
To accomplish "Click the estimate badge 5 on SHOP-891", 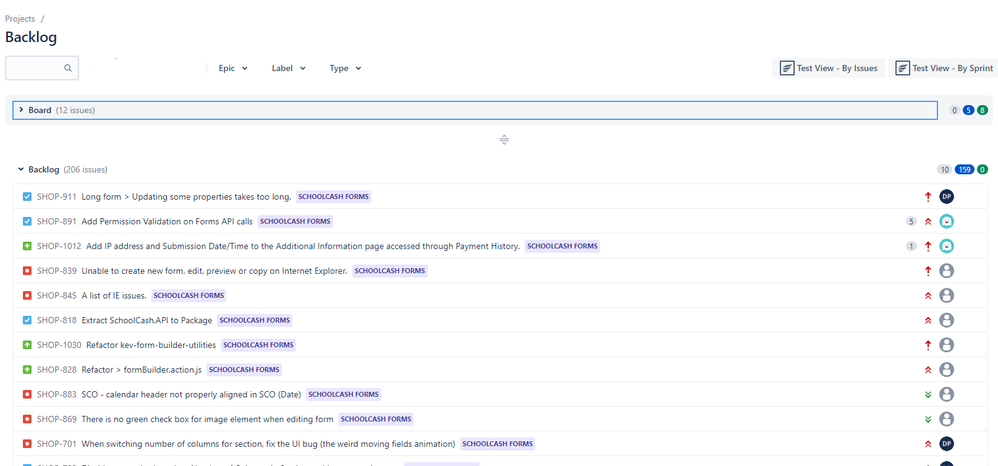I will (911, 222).
